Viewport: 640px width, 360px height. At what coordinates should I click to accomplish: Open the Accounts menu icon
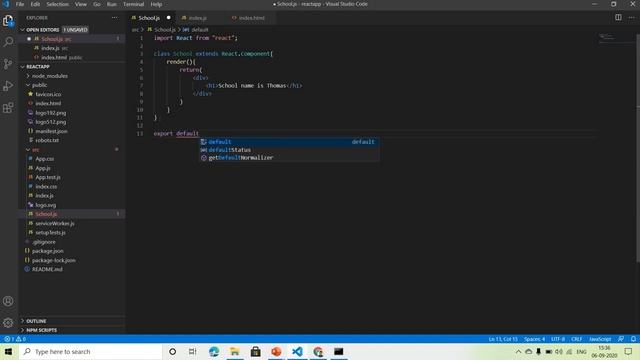pos(8,301)
